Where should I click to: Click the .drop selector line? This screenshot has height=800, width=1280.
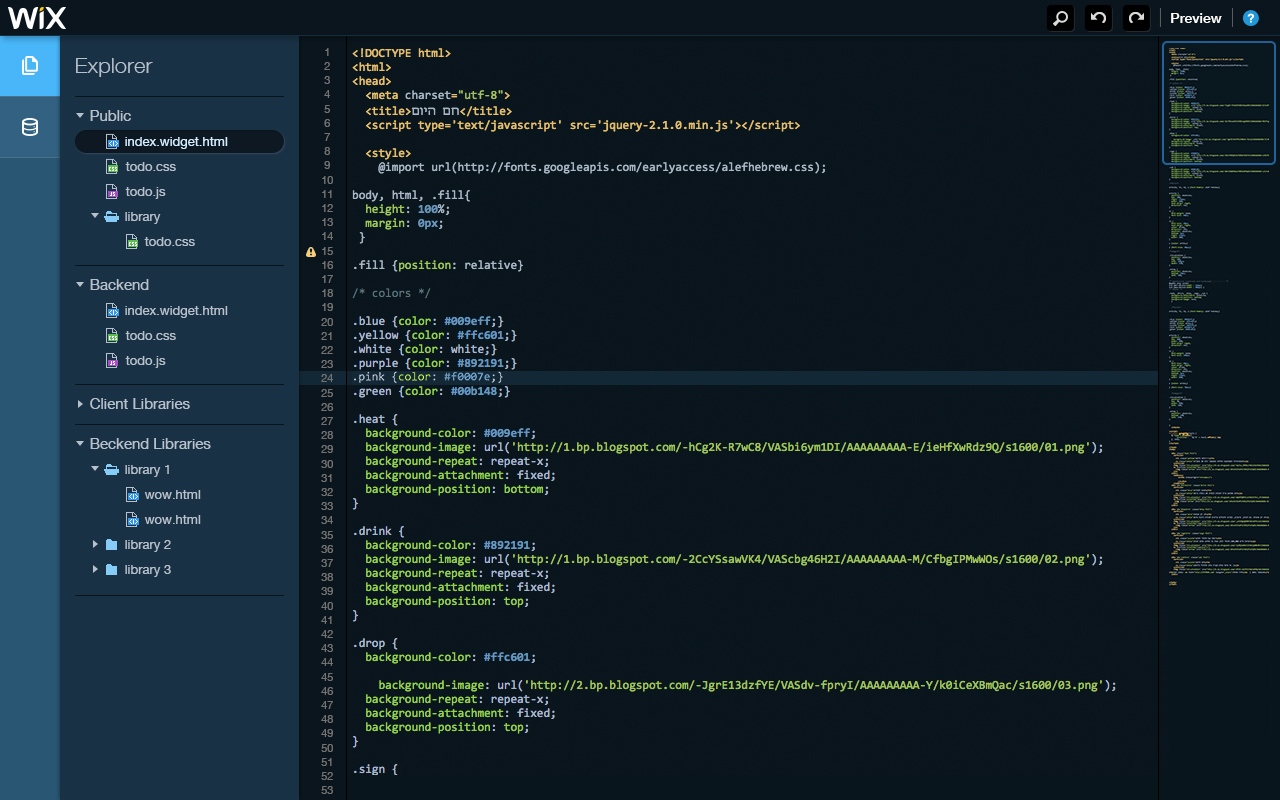pos(375,643)
